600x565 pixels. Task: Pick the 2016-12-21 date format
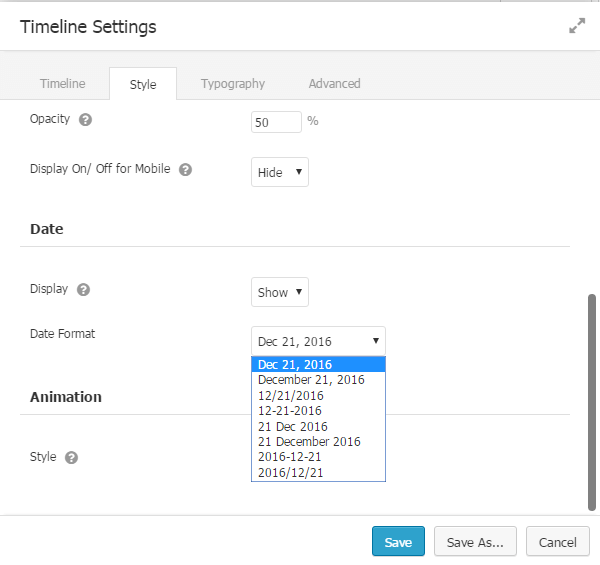pyautogui.click(x=290, y=457)
